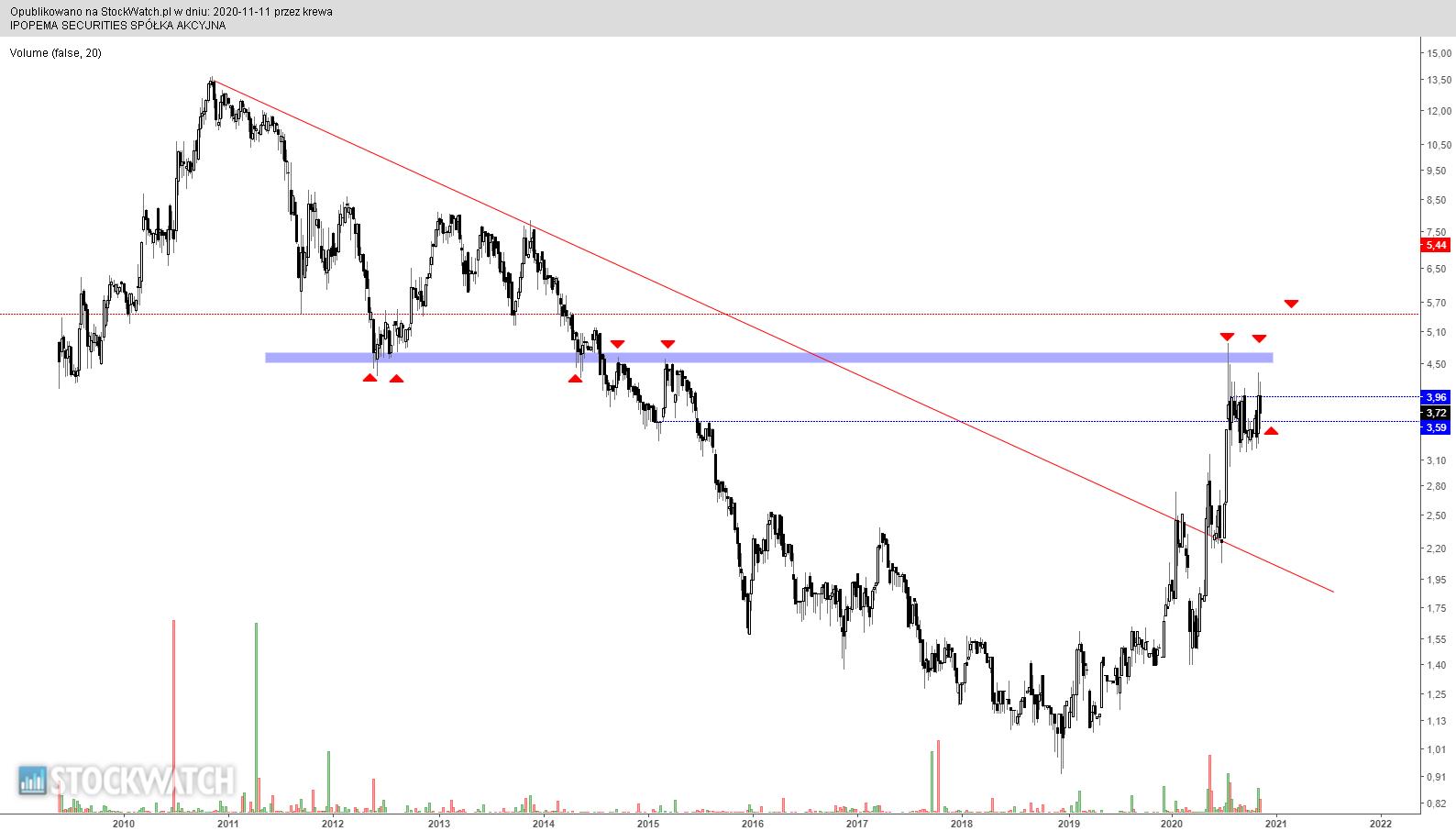
Task: Click the 2012 label on the time axis
Action: [332, 824]
